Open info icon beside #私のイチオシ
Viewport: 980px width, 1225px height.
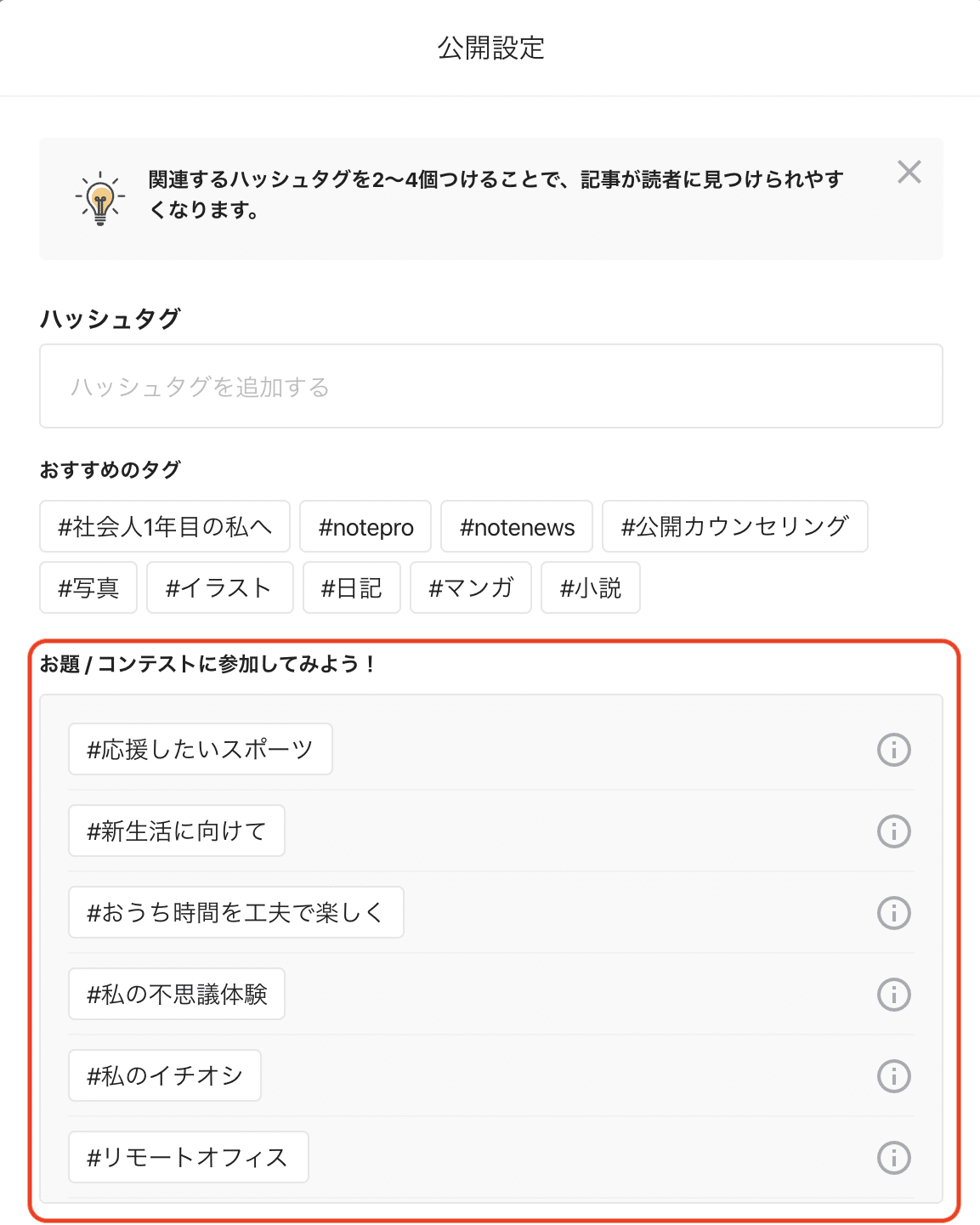[893, 1075]
